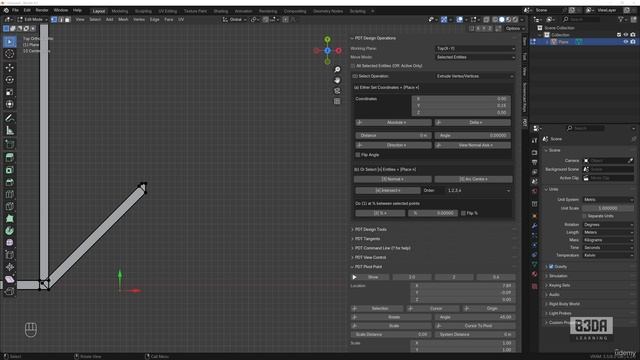Select the Transform tool
The image size is (640, 360).
pyautogui.click(x=9, y=104)
